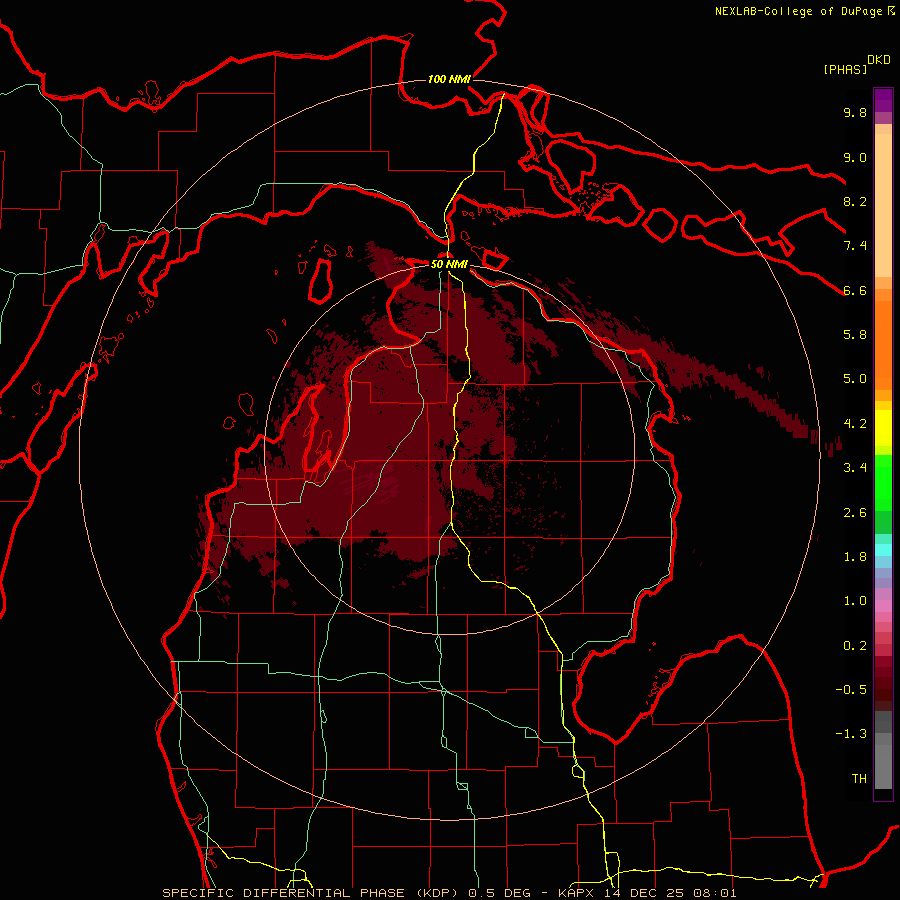Viewport: 900px width, 900px height.
Task: Click the 50 NMI range ring label
Action: click(449, 264)
